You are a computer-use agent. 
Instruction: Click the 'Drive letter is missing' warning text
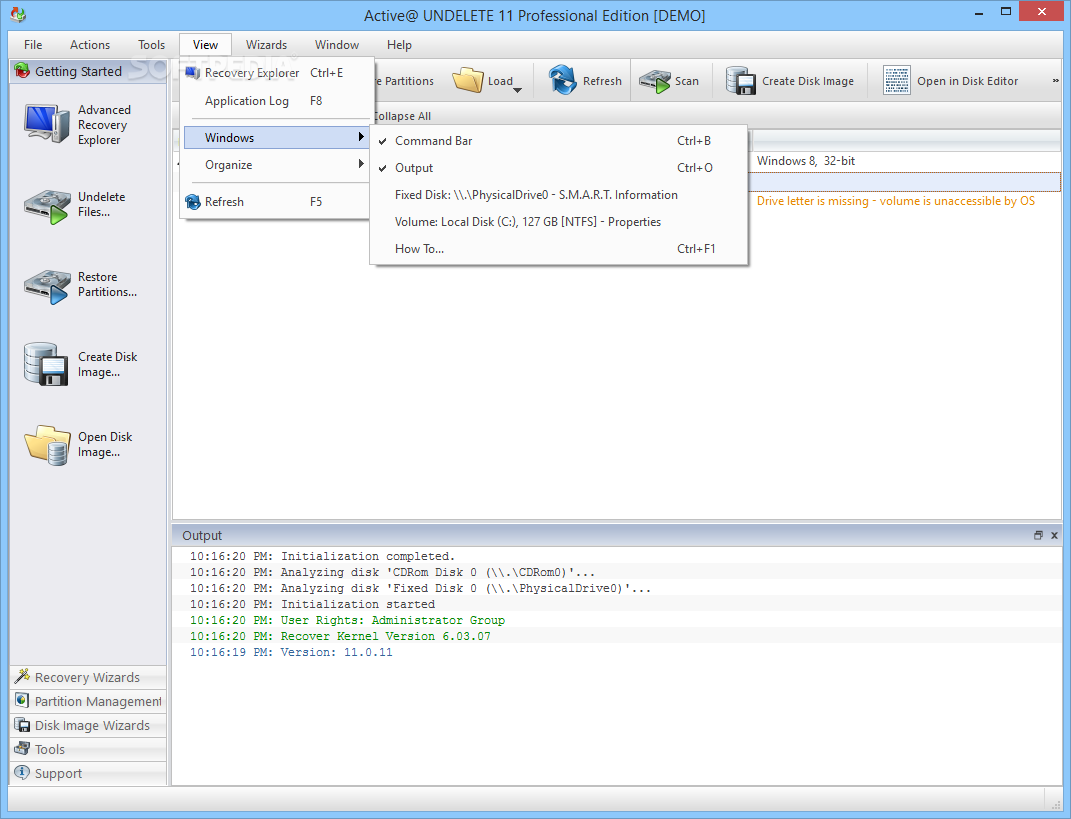coord(895,201)
